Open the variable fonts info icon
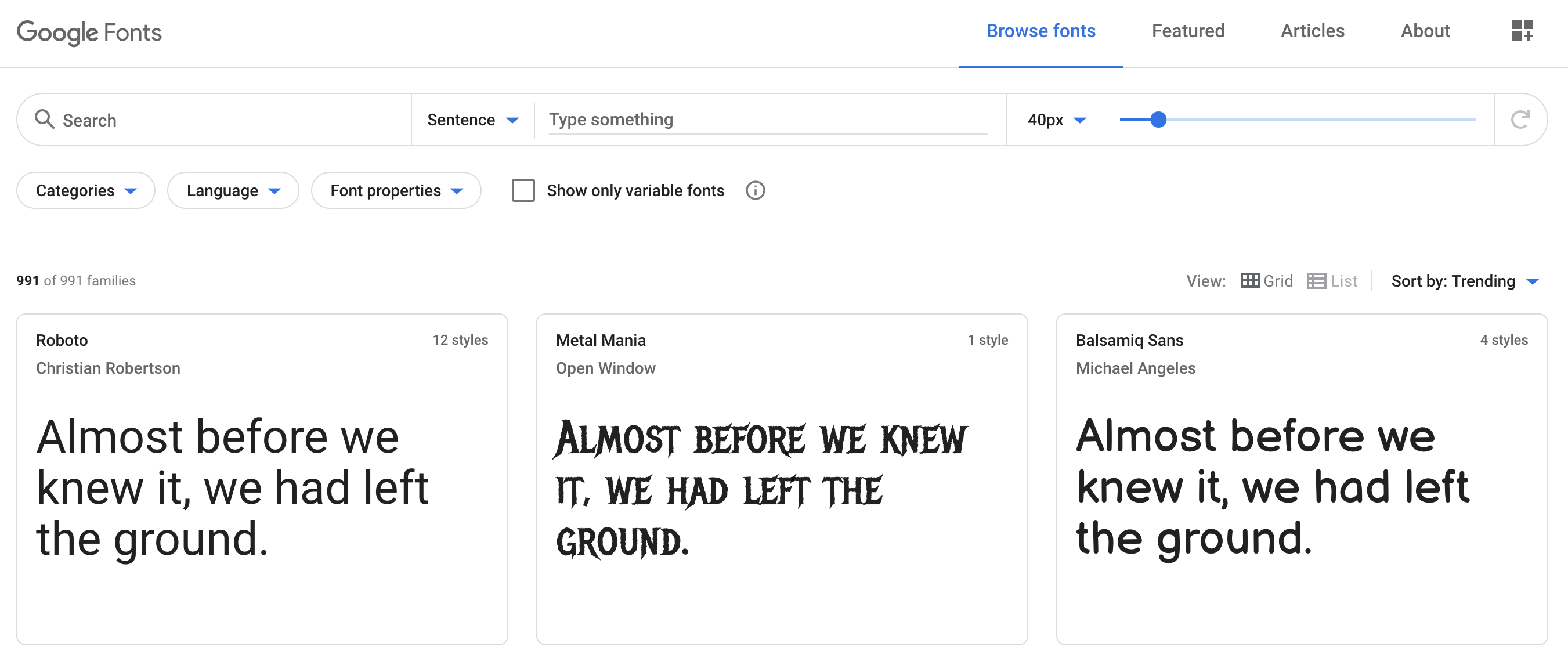The height and width of the screenshot is (665, 1568). pyautogui.click(x=755, y=190)
